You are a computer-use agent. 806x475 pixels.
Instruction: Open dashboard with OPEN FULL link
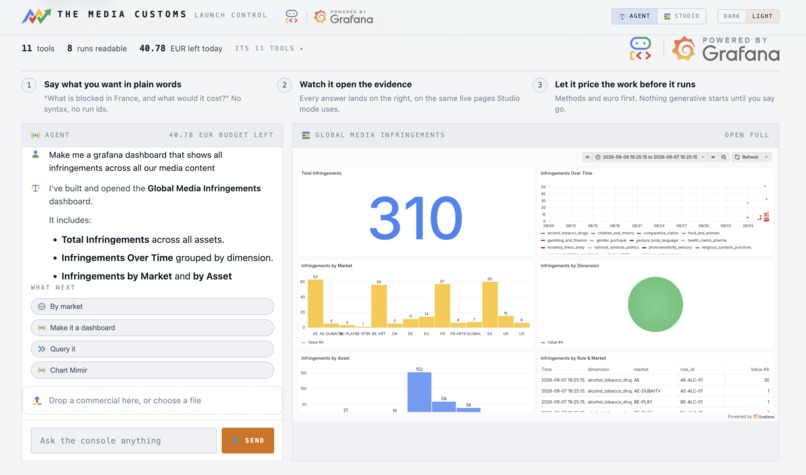click(x=746, y=135)
